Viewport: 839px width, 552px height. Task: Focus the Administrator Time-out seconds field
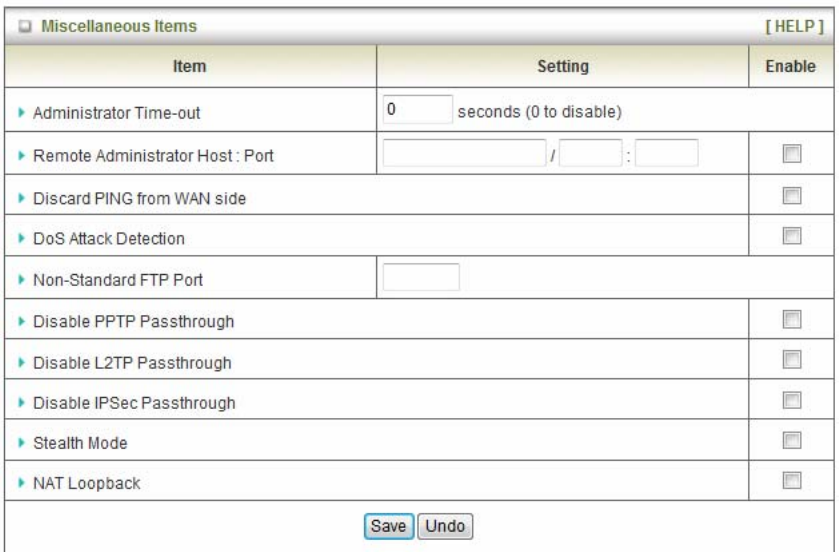tap(416, 109)
